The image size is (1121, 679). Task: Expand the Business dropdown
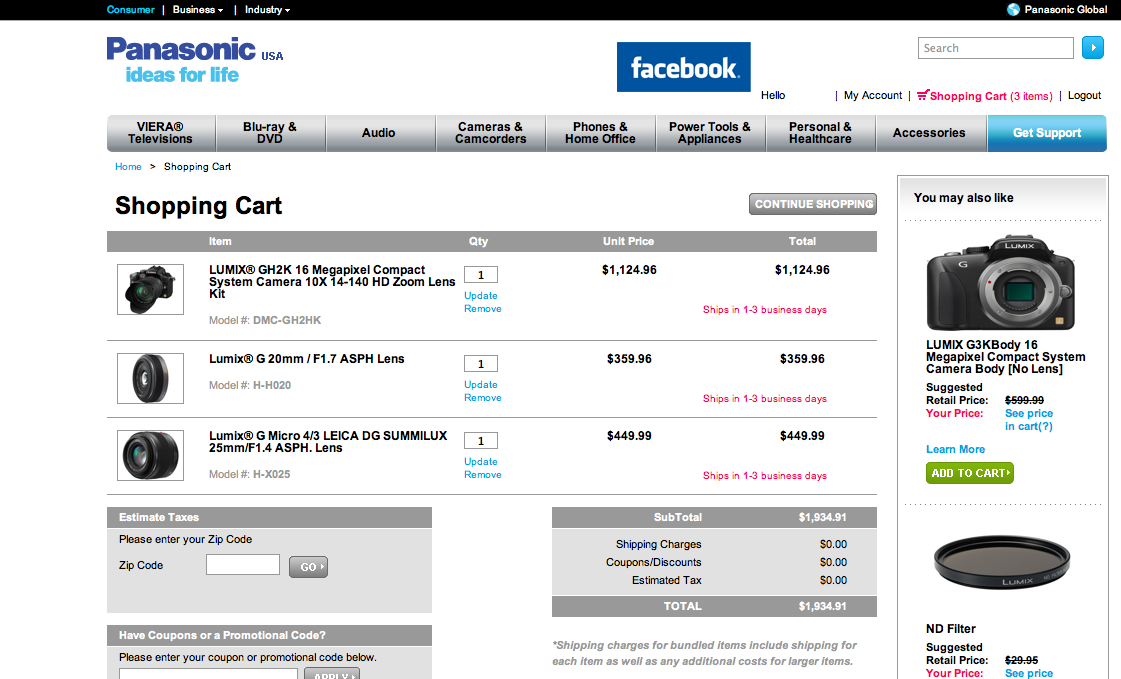(197, 10)
